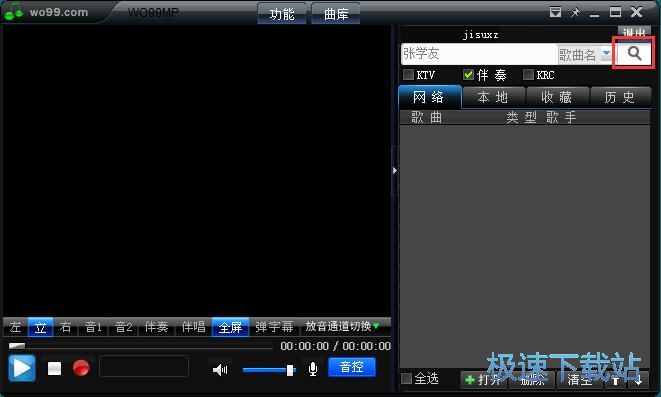Toggle 弹字幕 subtitle display
661x397 pixels.
click(274, 327)
